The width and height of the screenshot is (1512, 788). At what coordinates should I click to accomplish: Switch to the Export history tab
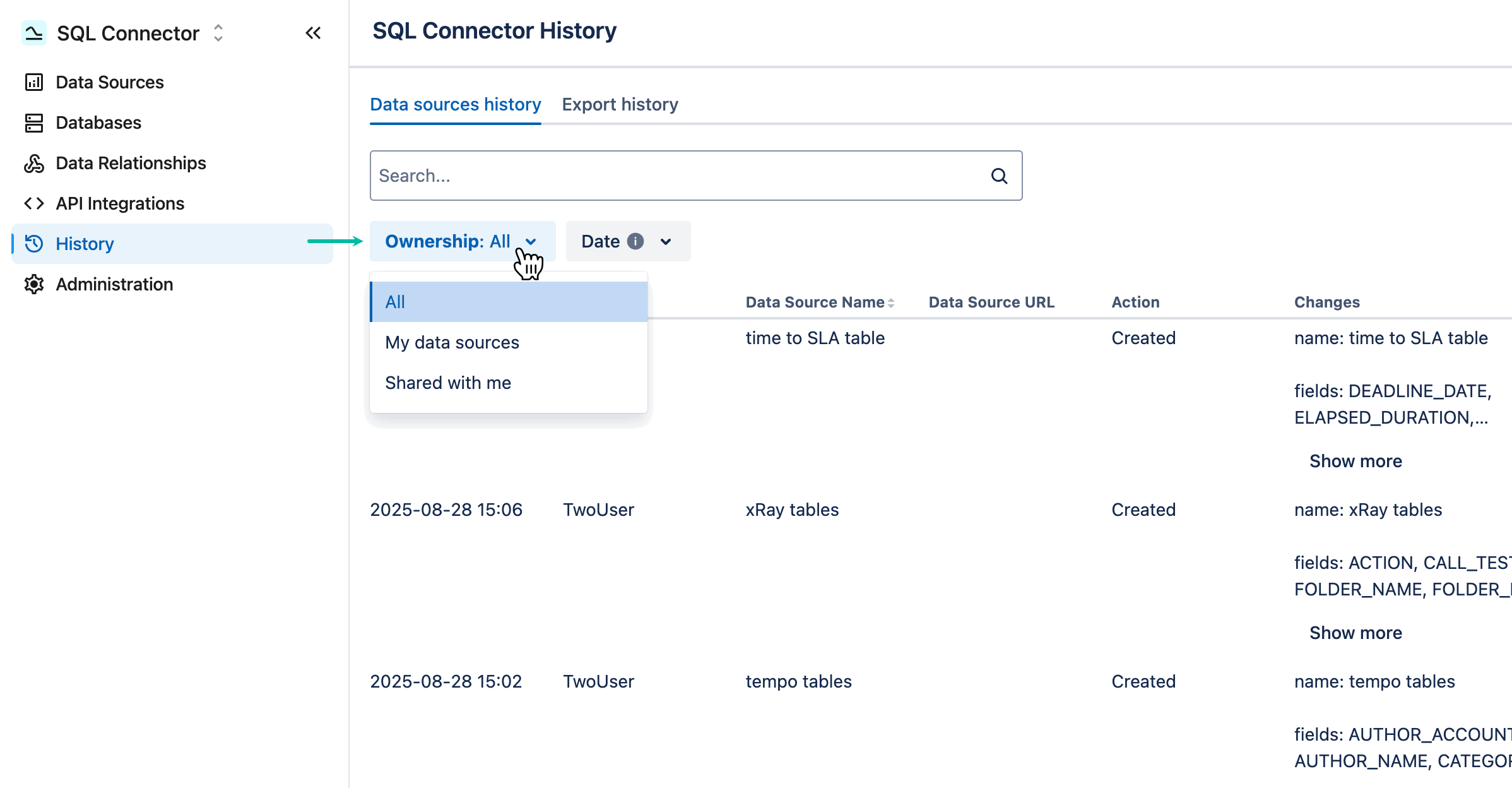620,104
